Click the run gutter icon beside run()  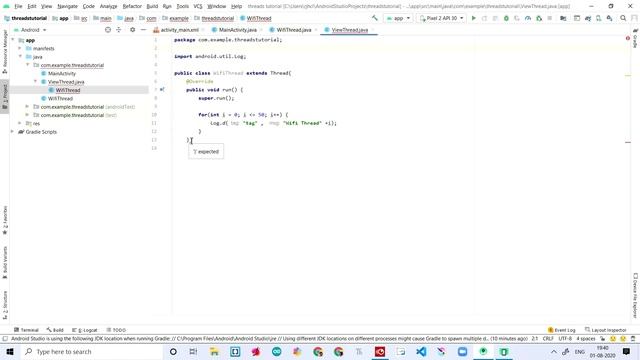click(162, 90)
